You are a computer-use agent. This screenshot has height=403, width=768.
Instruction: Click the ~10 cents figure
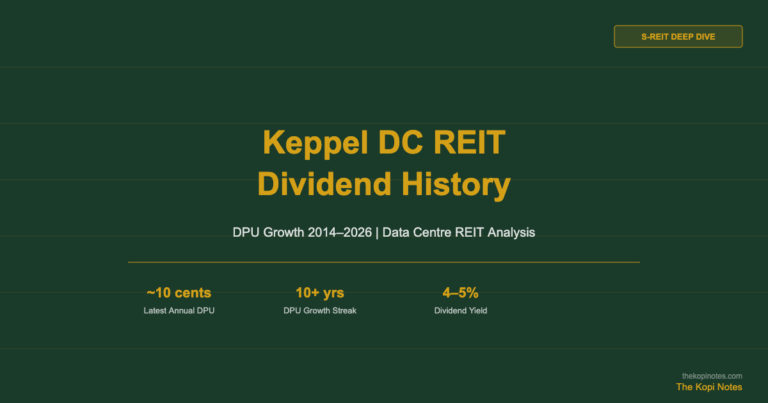179,293
